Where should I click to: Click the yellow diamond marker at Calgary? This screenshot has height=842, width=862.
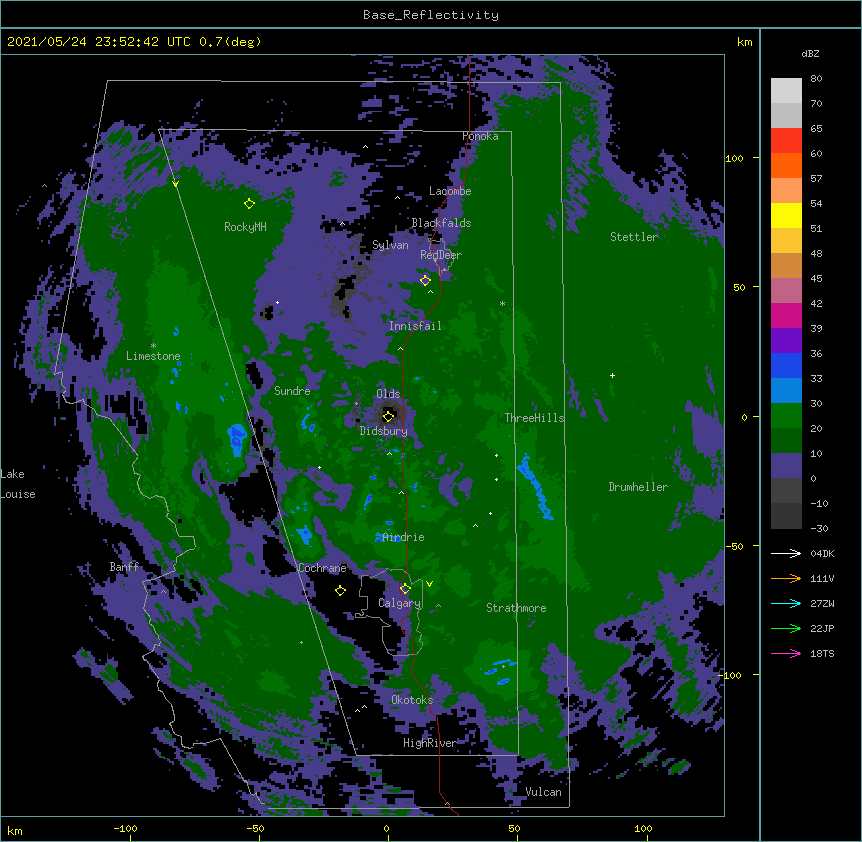point(405,589)
